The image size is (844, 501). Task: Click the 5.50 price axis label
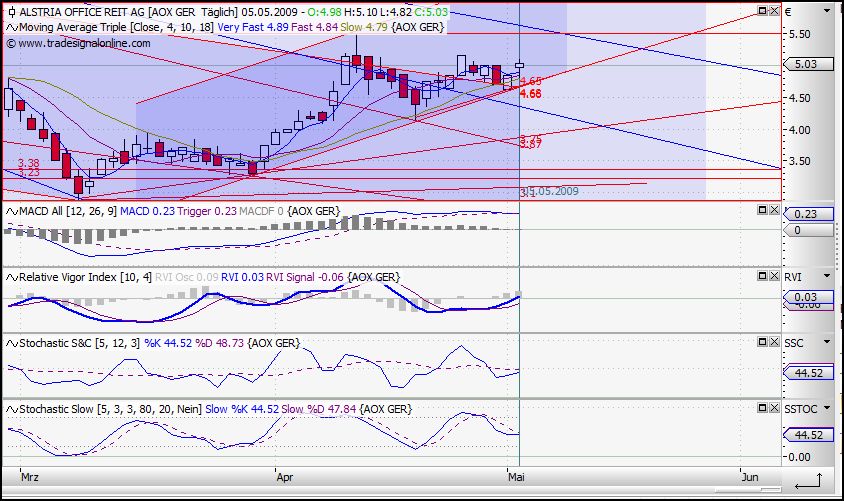click(799, 34)
